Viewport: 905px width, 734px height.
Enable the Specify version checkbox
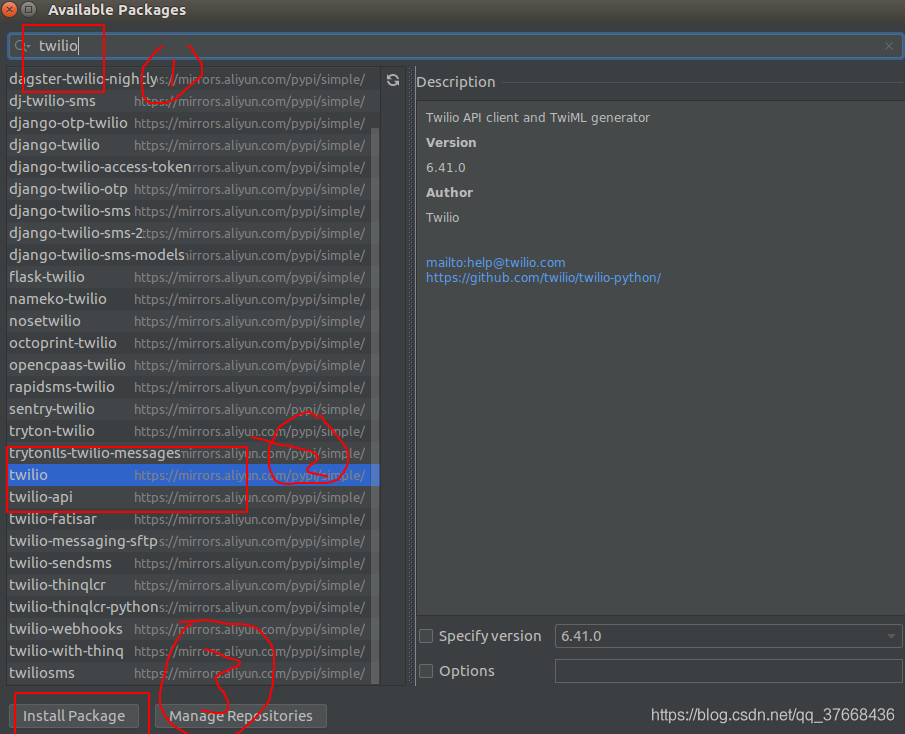click(426, 636)
